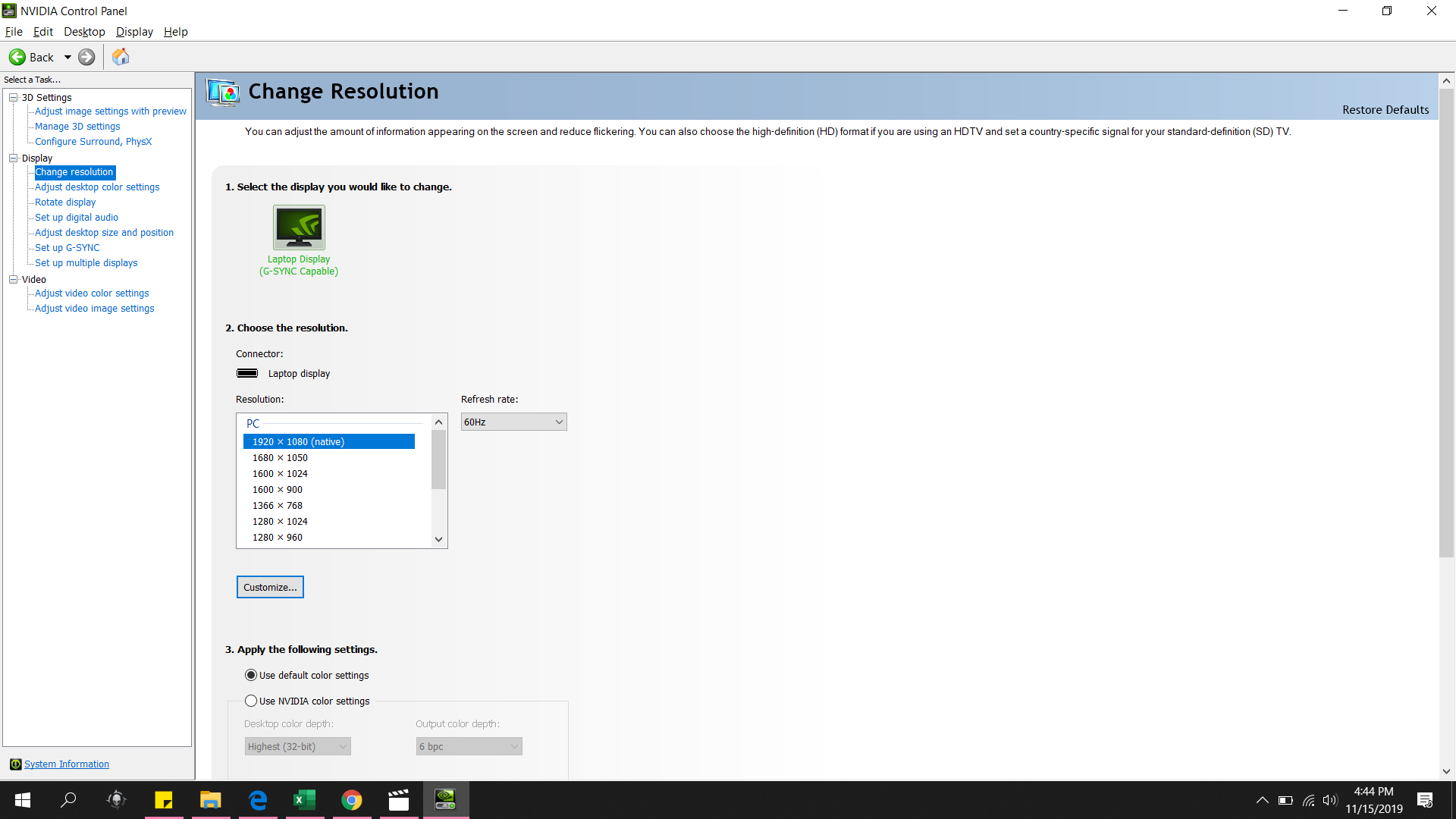Open Adjust desktop size and position
The width and height of the screenshot is (1456, 819).
pyautogui.click(x=104, y=233)
